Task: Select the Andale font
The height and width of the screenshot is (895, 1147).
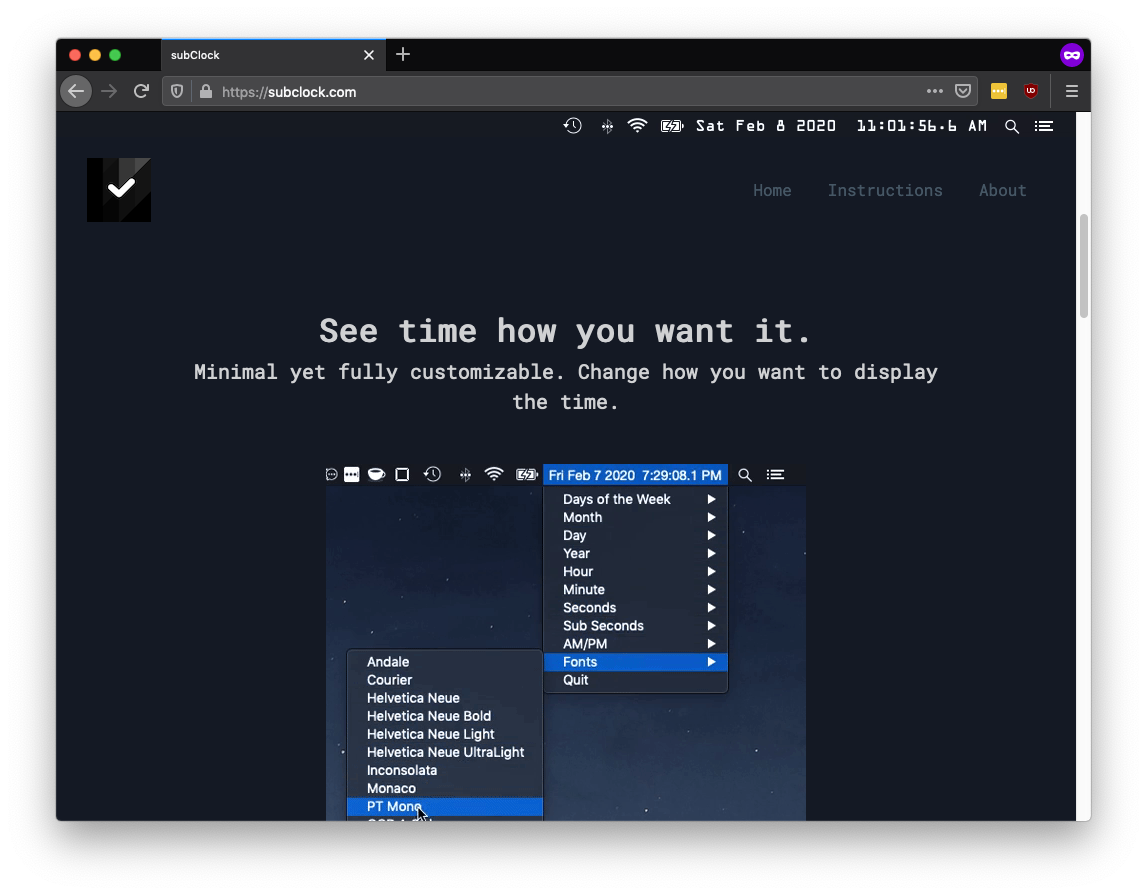Action: point(445,662)
